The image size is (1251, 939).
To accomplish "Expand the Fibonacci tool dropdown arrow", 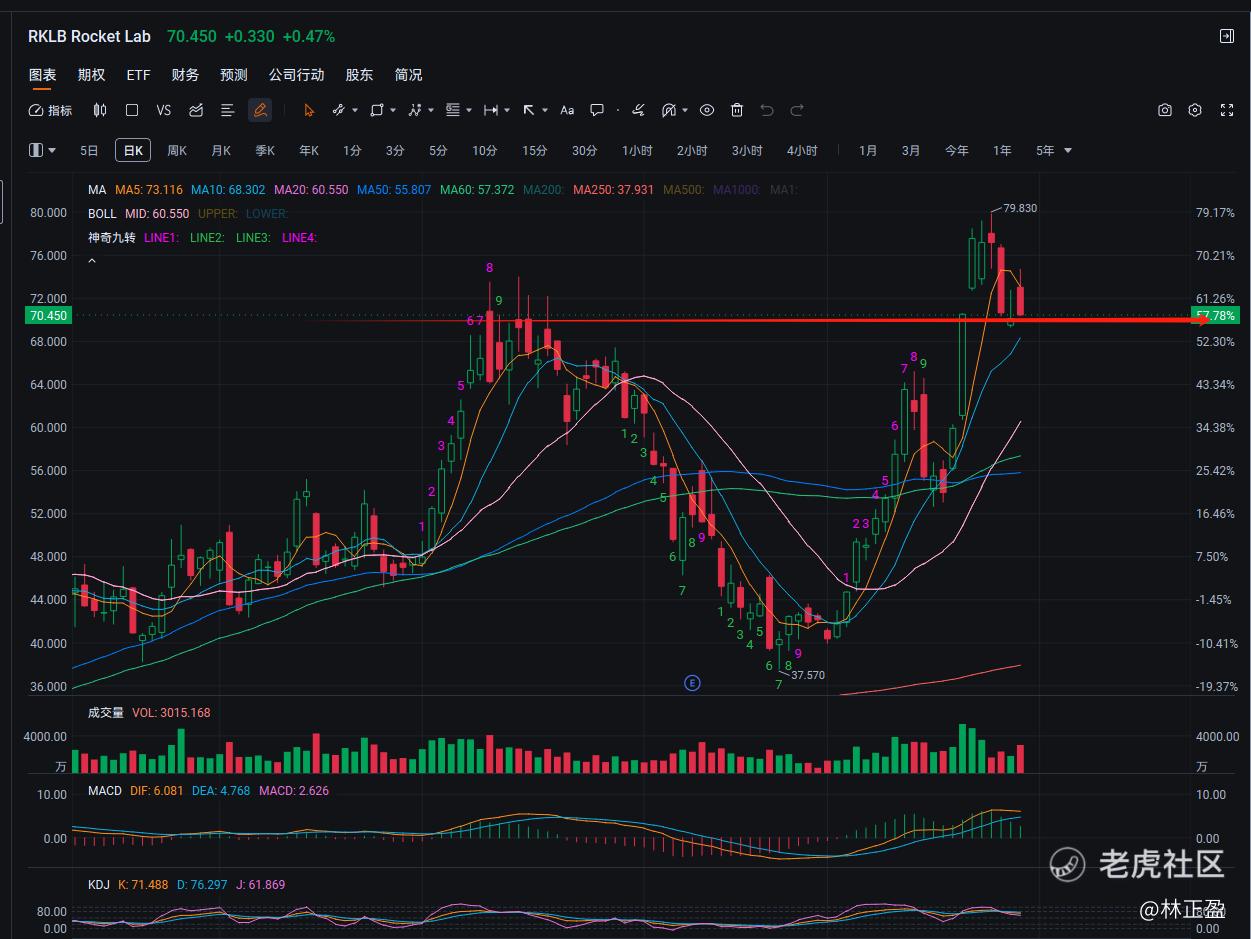I will 468,110.
